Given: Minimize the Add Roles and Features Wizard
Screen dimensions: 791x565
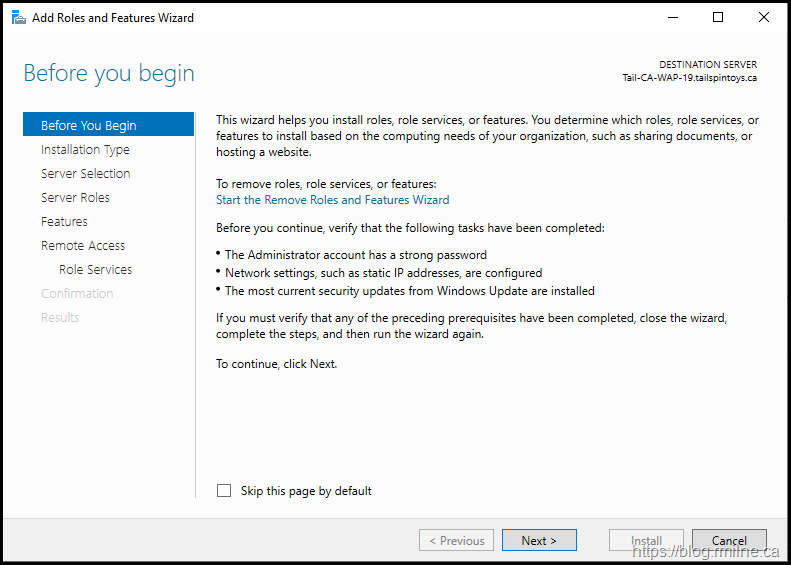Looking at the screenshot, I should click(672, 17).
